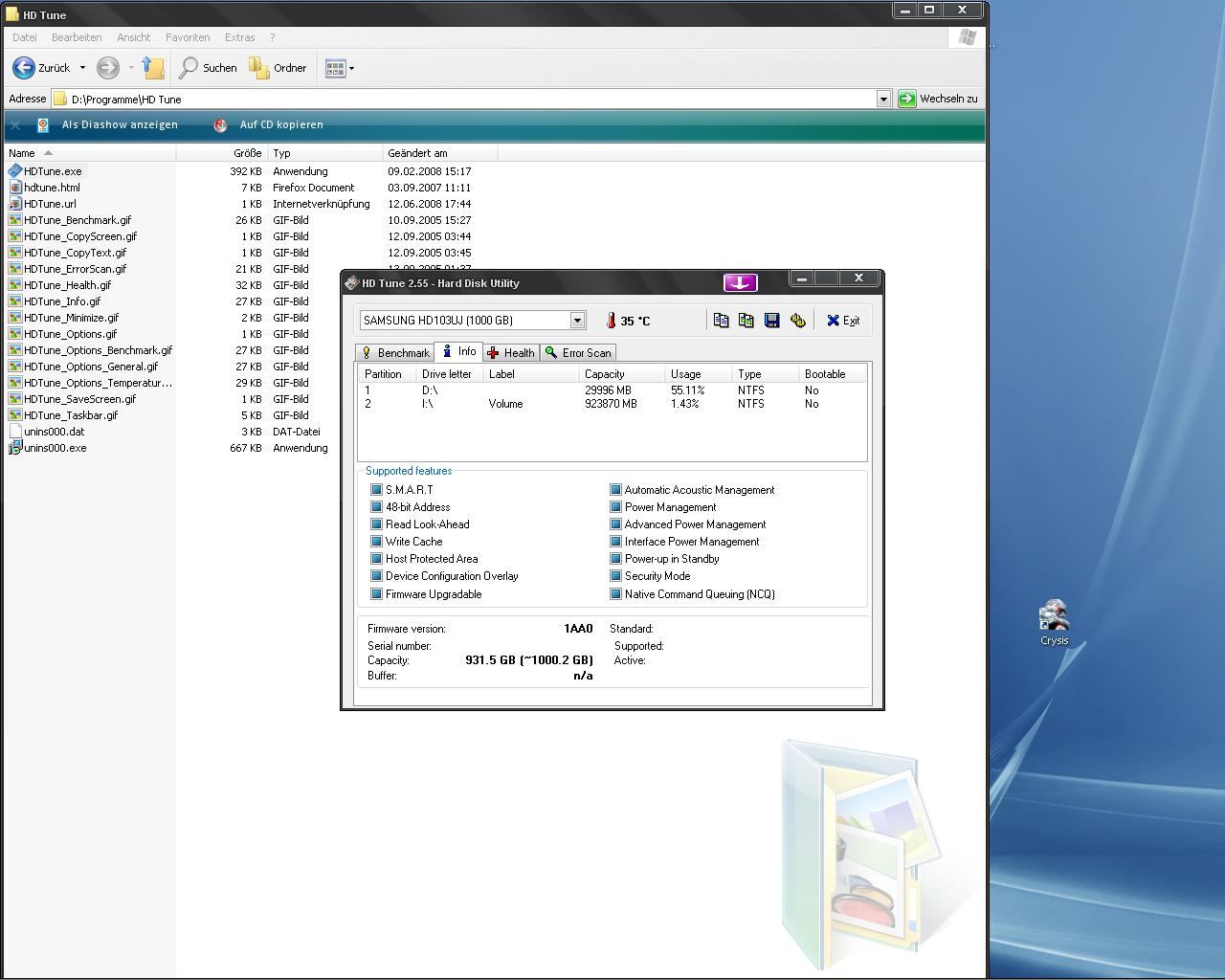Click the copy screenshot to clipboard icon
The image size is (1225, 980).
[746, 321]
